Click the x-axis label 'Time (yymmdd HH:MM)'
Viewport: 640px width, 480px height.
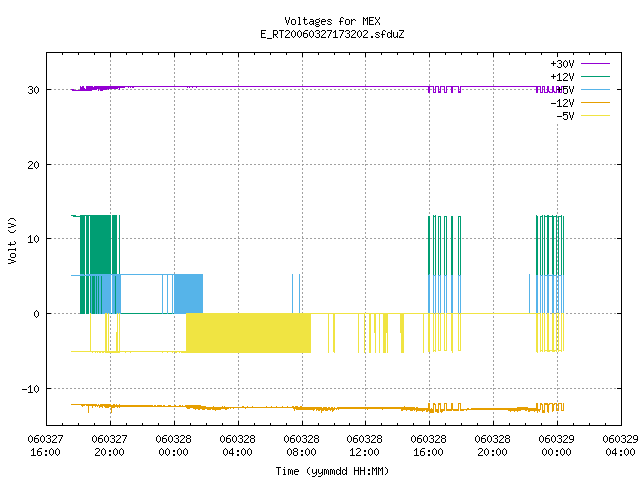pos(332,471)
